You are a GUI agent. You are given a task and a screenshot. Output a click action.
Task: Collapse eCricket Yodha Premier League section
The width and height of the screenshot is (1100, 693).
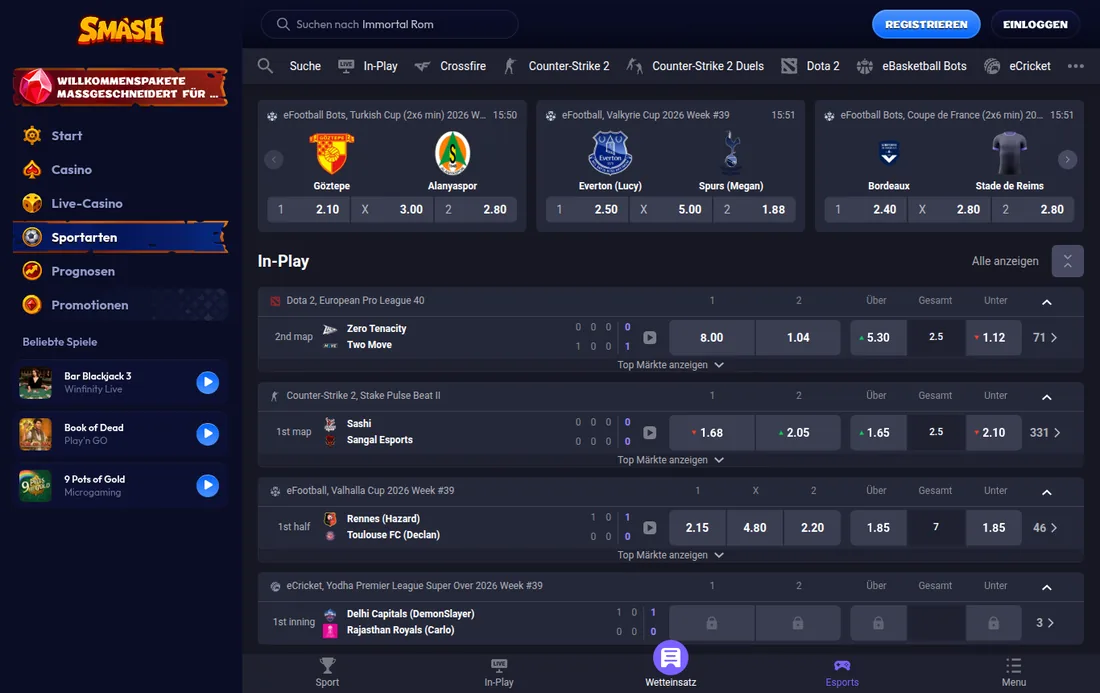pos(1047,587)
